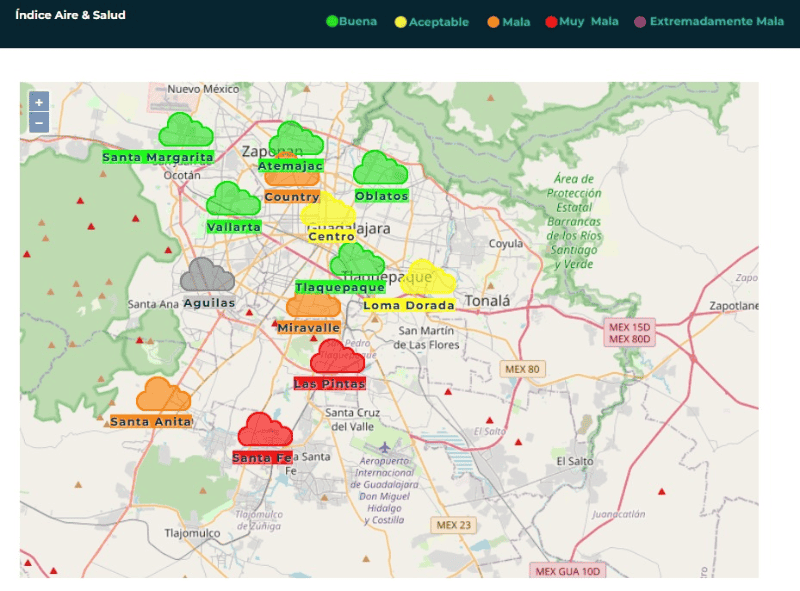Click the Miravalle station label
The width and height of the screenshot is (800, 591).
[x=309, y=328]
